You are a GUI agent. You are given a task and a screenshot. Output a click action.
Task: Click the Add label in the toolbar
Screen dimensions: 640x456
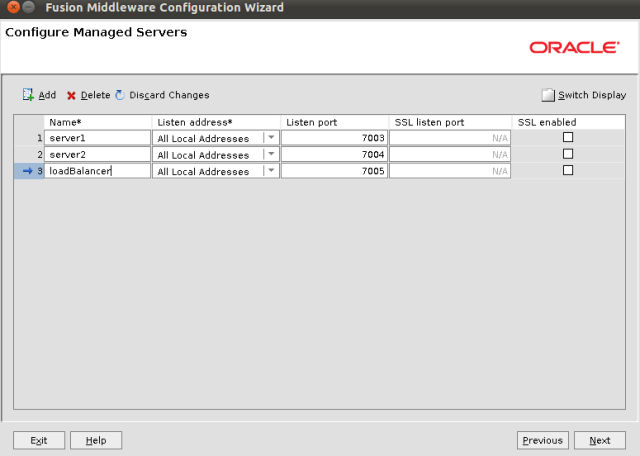[x=47, y=95]
